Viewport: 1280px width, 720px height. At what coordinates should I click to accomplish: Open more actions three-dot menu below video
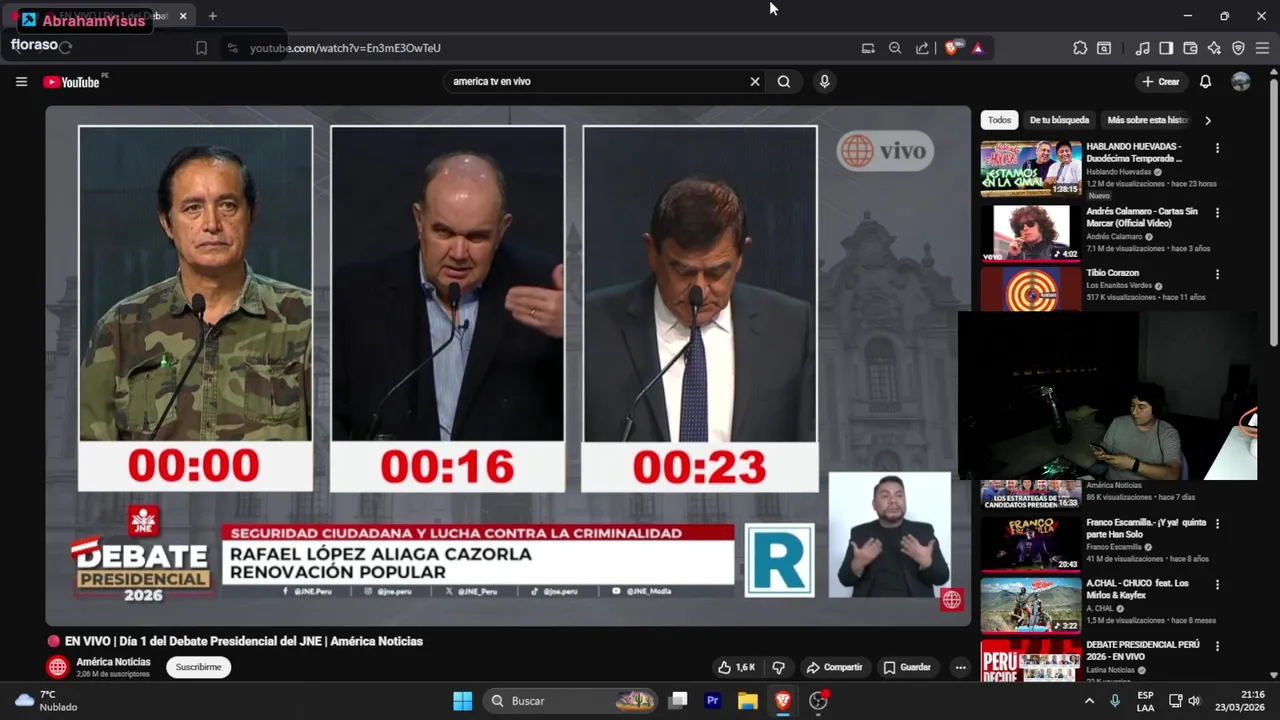pyautogui.click(x=960, y=667)
